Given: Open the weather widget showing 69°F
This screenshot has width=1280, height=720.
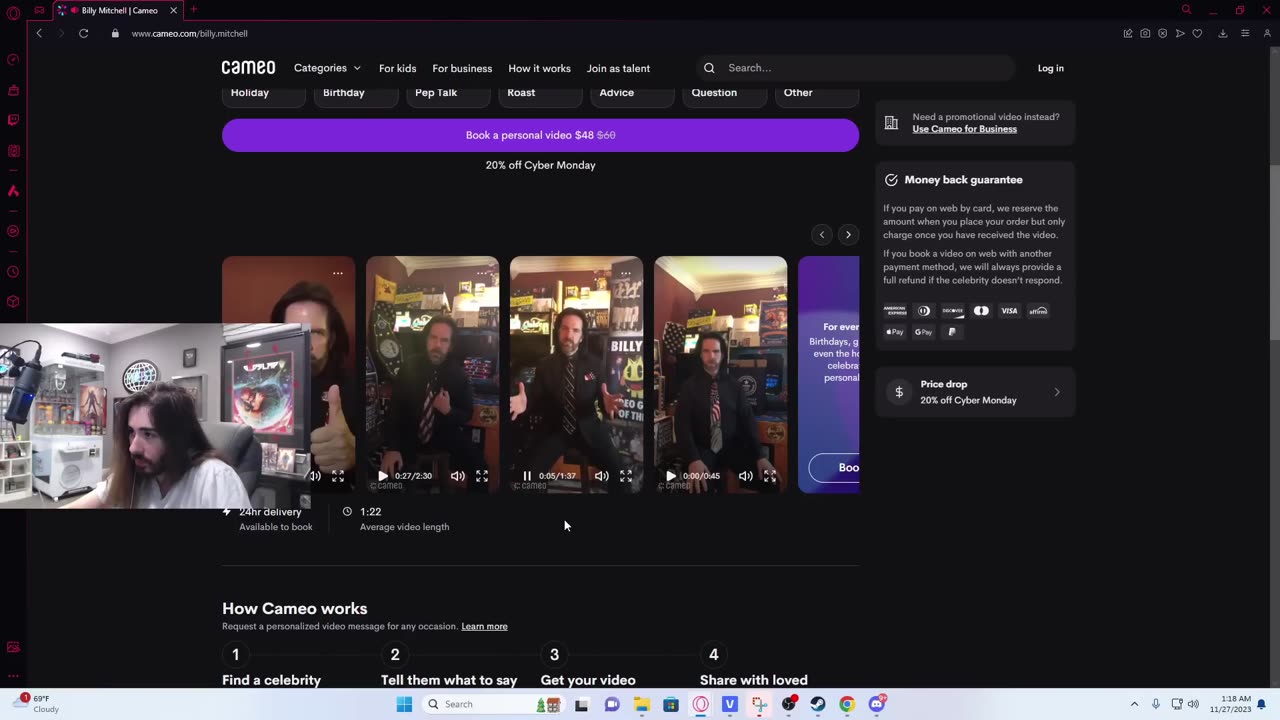Looking at the screenshot, I should click(36, 704).
